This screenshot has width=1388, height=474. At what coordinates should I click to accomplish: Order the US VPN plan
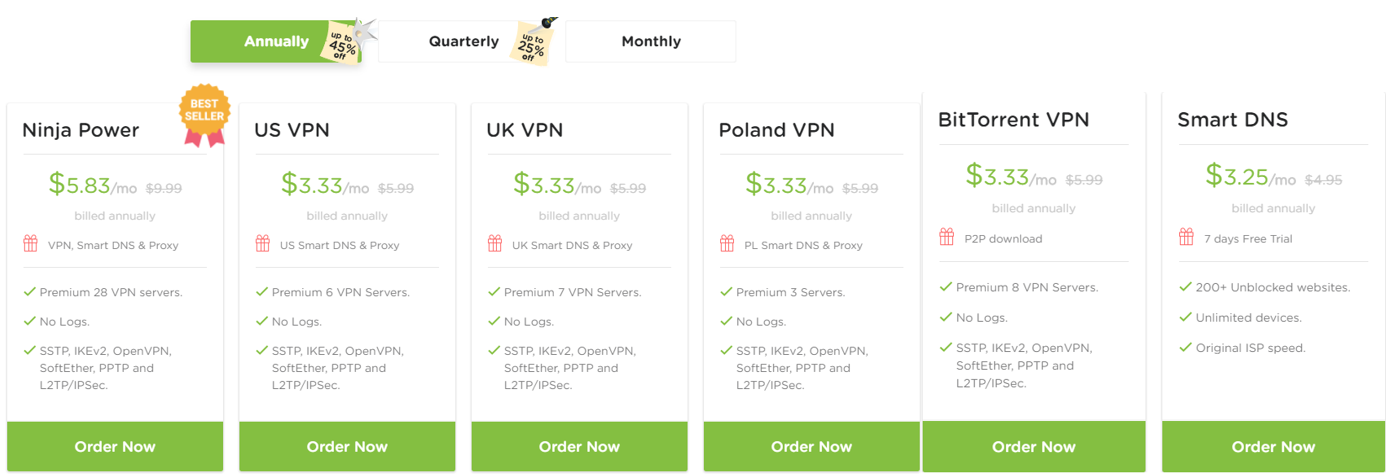pyautogui.click(x=347, y=446)
